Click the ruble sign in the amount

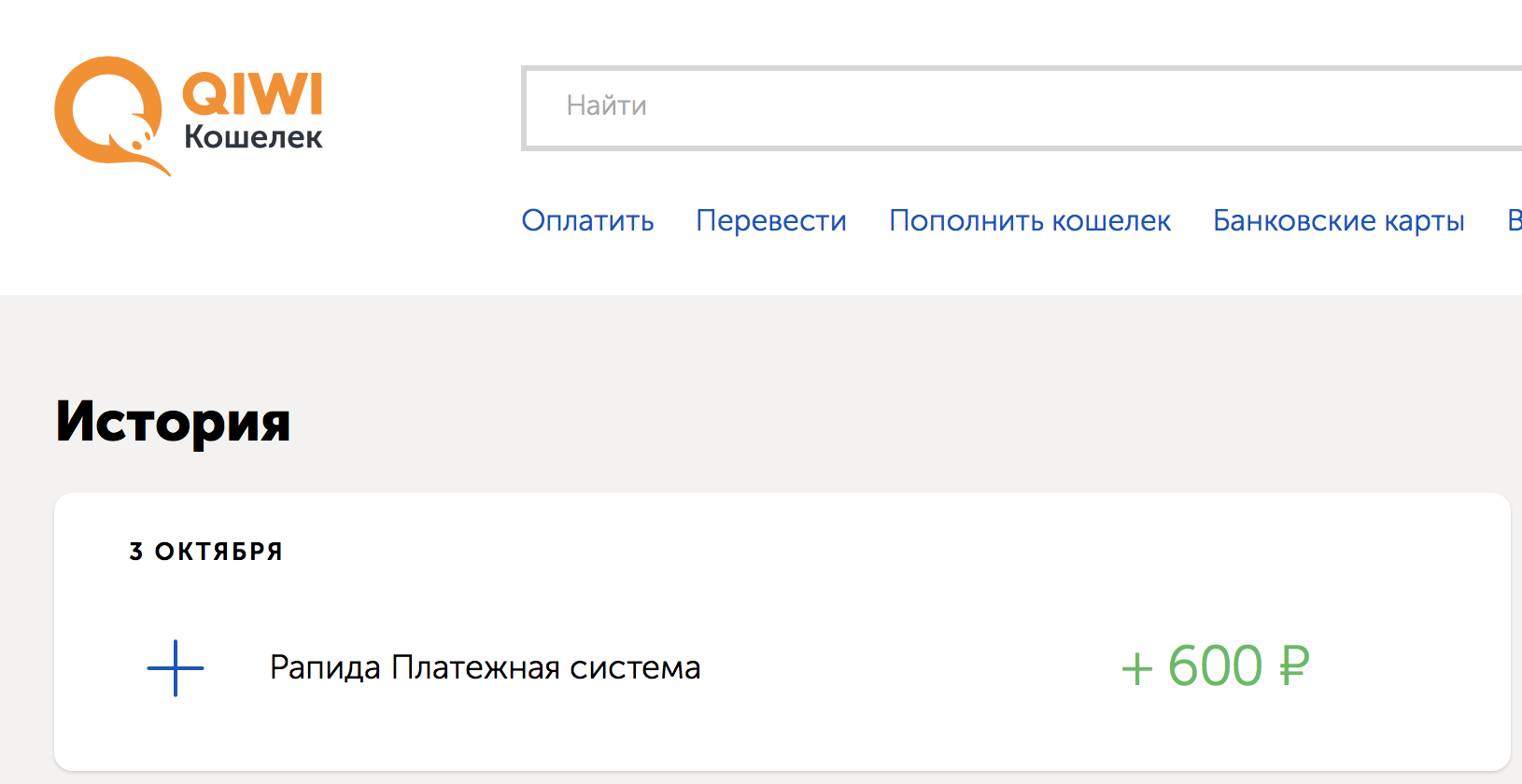pos(1294,666)
